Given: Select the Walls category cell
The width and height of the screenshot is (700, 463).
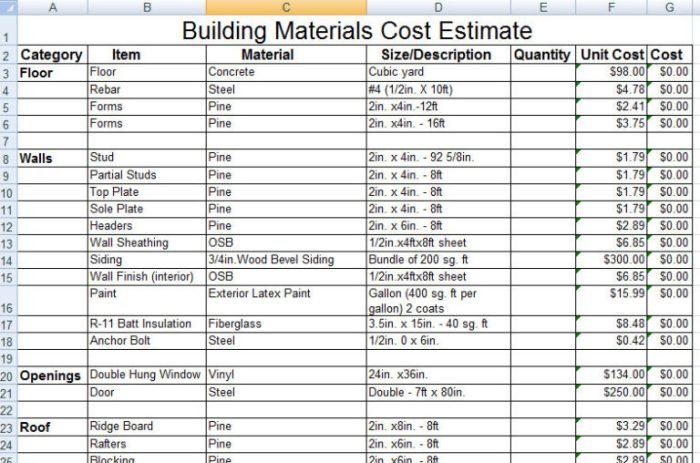Looking at the screenshot, I should tap(53, 158).
